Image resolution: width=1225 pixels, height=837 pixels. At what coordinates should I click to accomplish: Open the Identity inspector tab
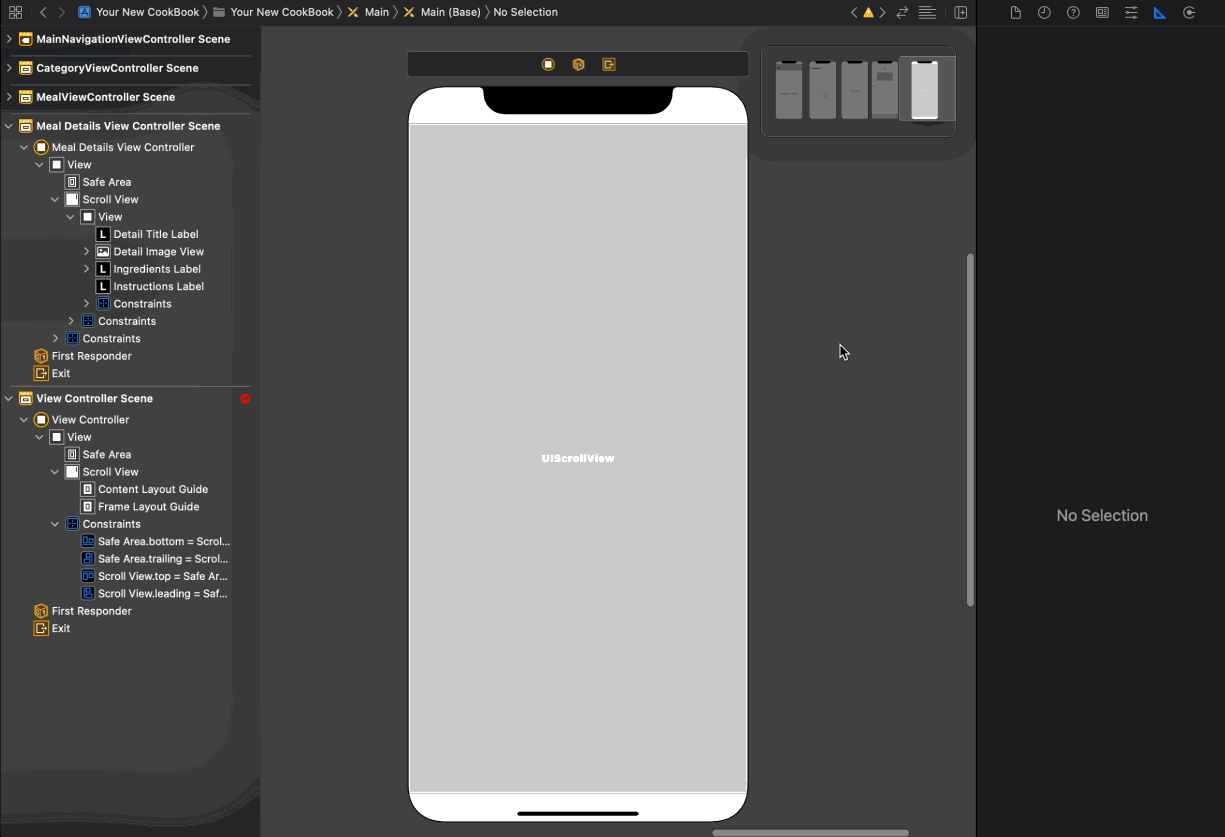1102,12
